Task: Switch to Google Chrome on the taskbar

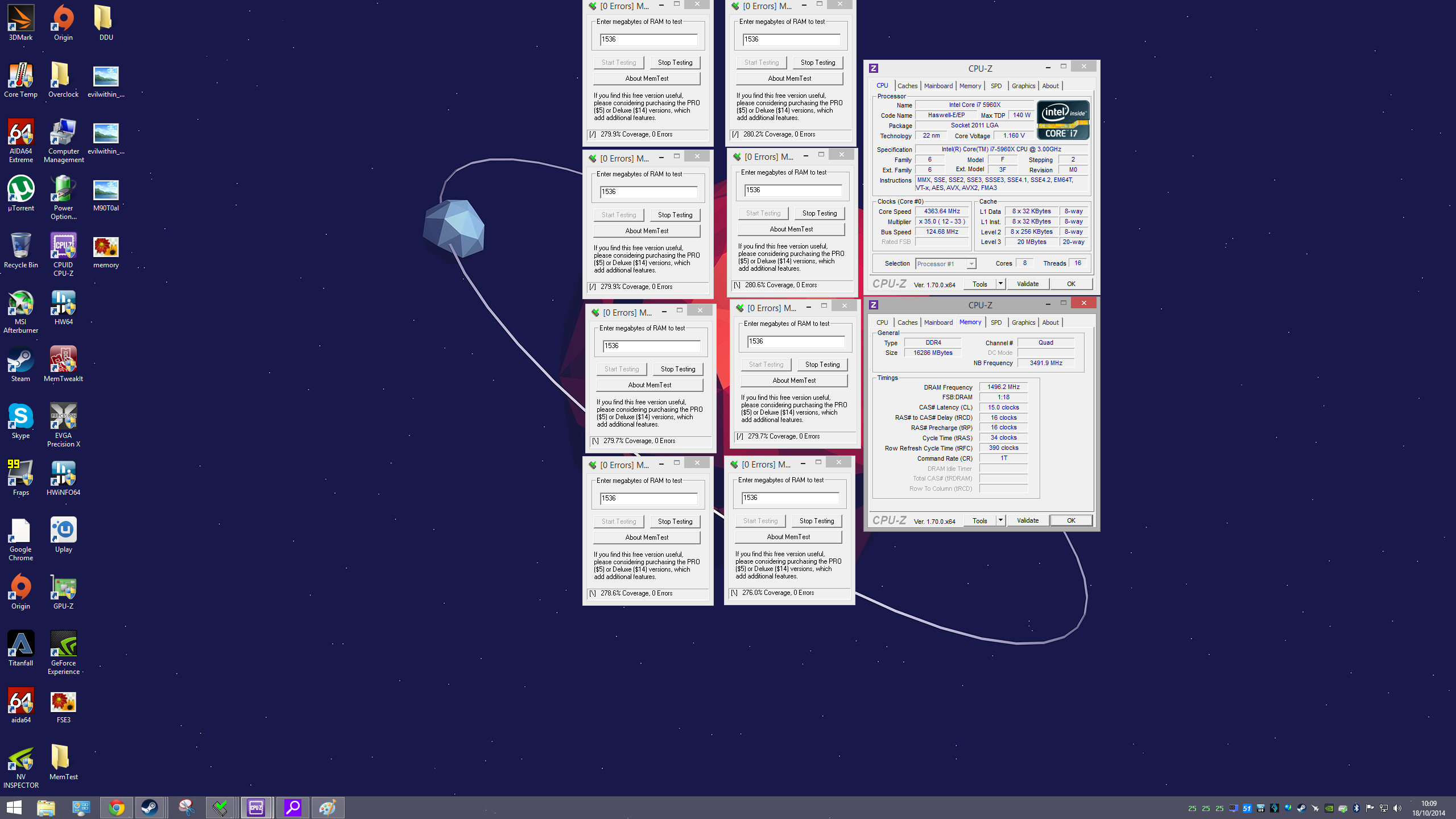Action: click(x=117, y=808)
